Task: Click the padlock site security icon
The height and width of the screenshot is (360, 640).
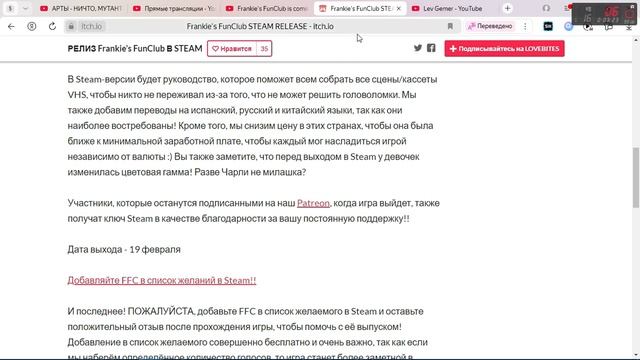Action: (71, 26)
